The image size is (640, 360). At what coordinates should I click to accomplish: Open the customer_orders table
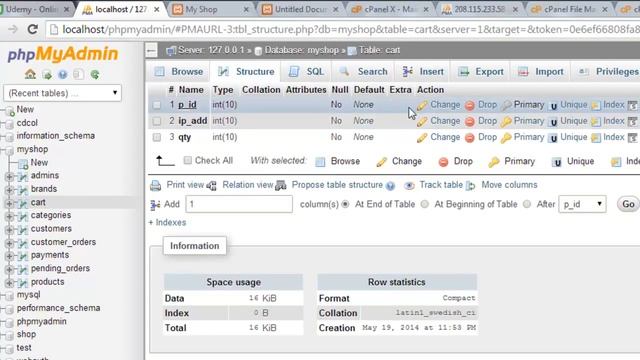click(x=63, y=242)
